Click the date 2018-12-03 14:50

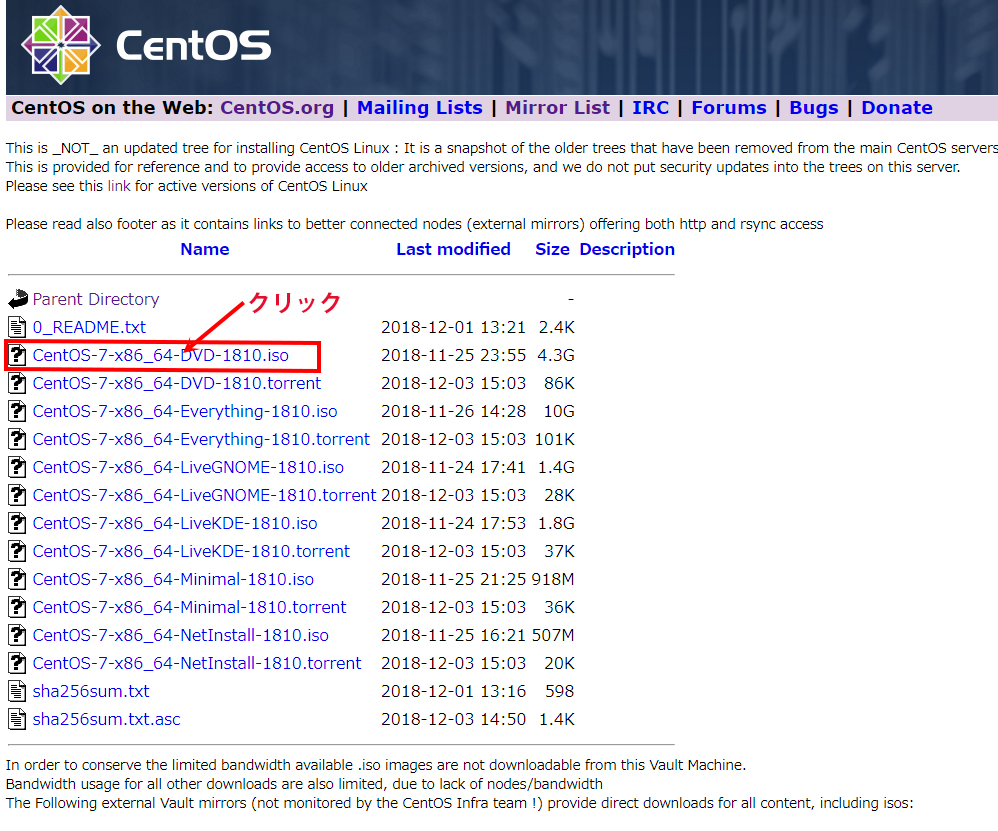pyautogui.click(x=453, y=719)
